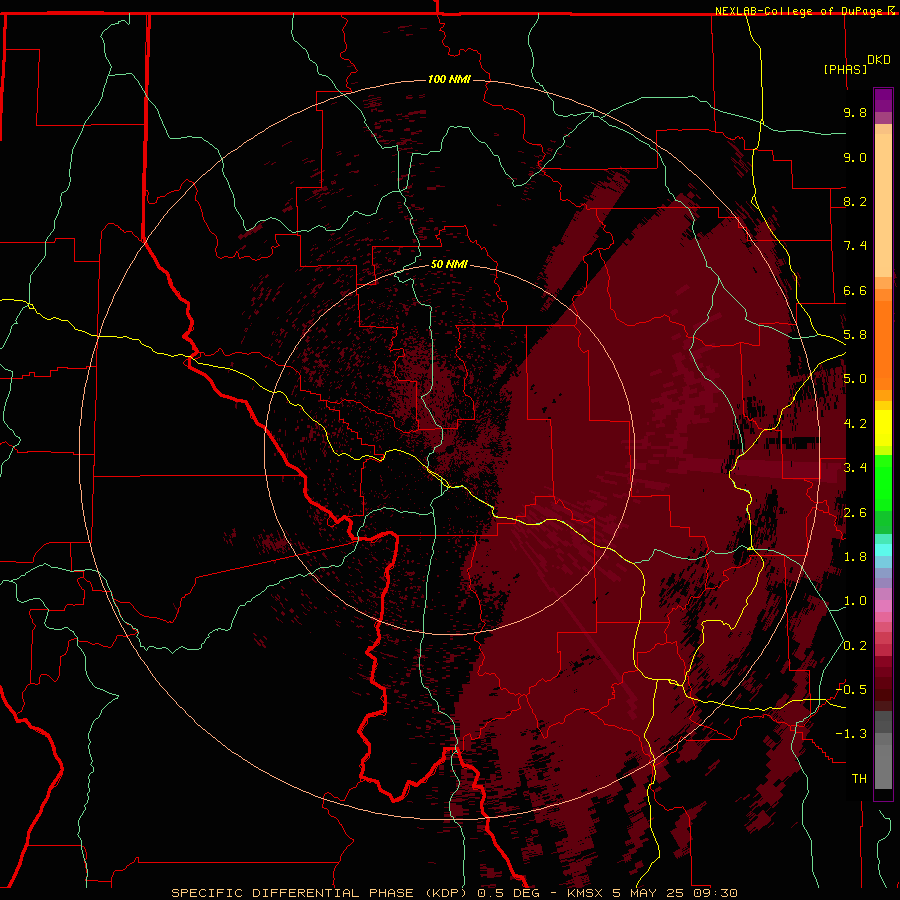Click the 4.2 scale value
The width and height of the screenshot is (900, 900).
[855, 424]
